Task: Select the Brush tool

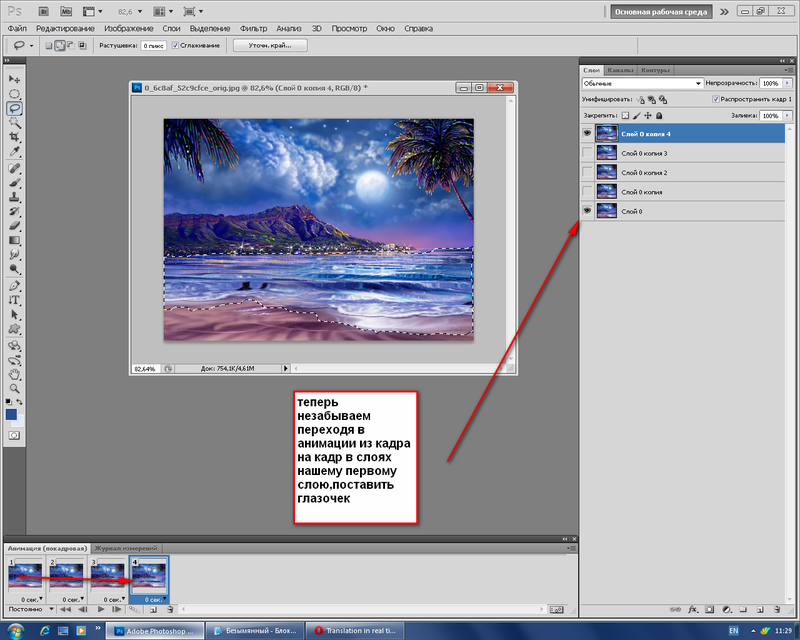Action: coord(14,183)
